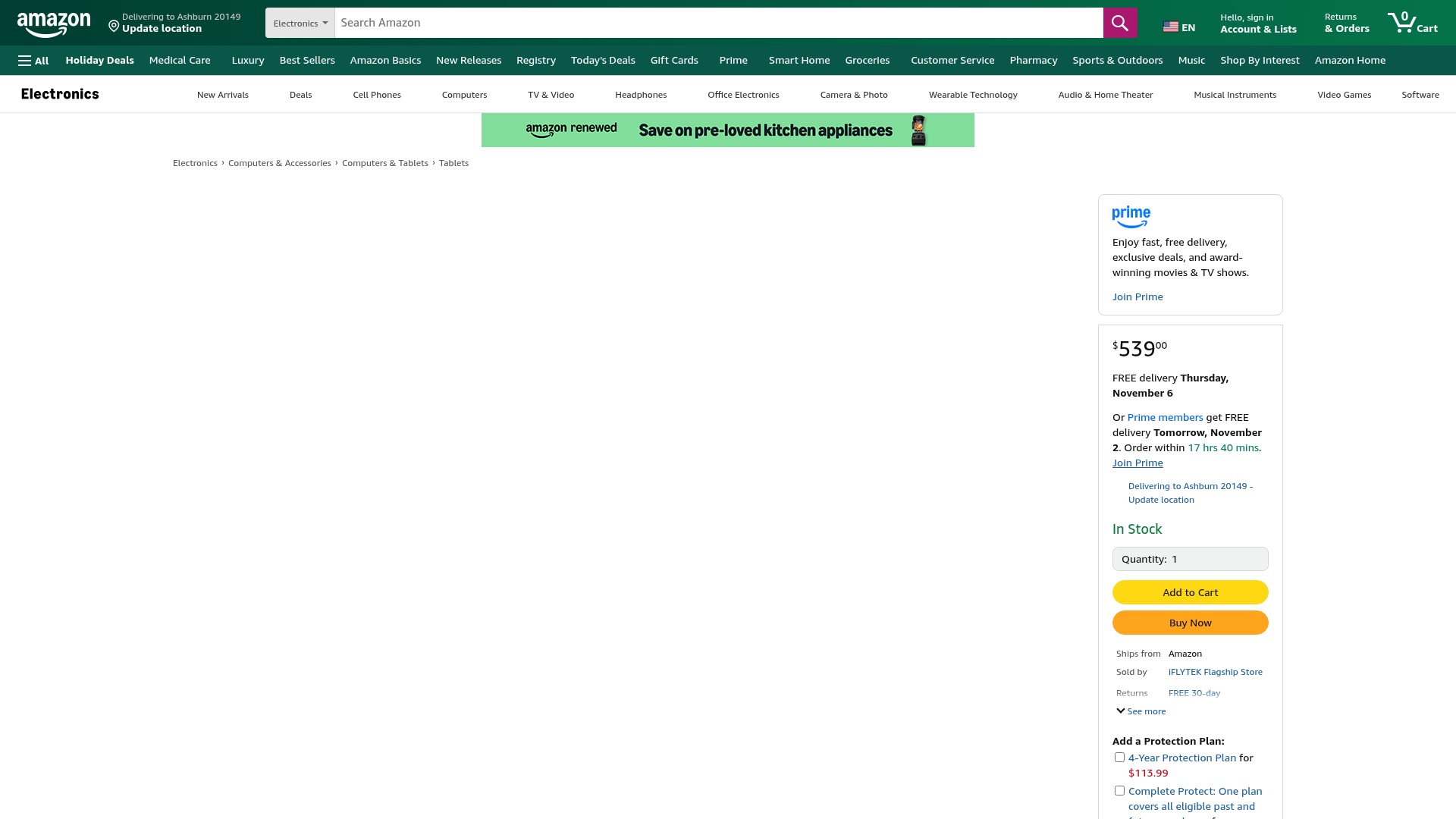Click the Amazon logo
The image size is (1456, 819).
pyautogui.click(x=54, y=24)
